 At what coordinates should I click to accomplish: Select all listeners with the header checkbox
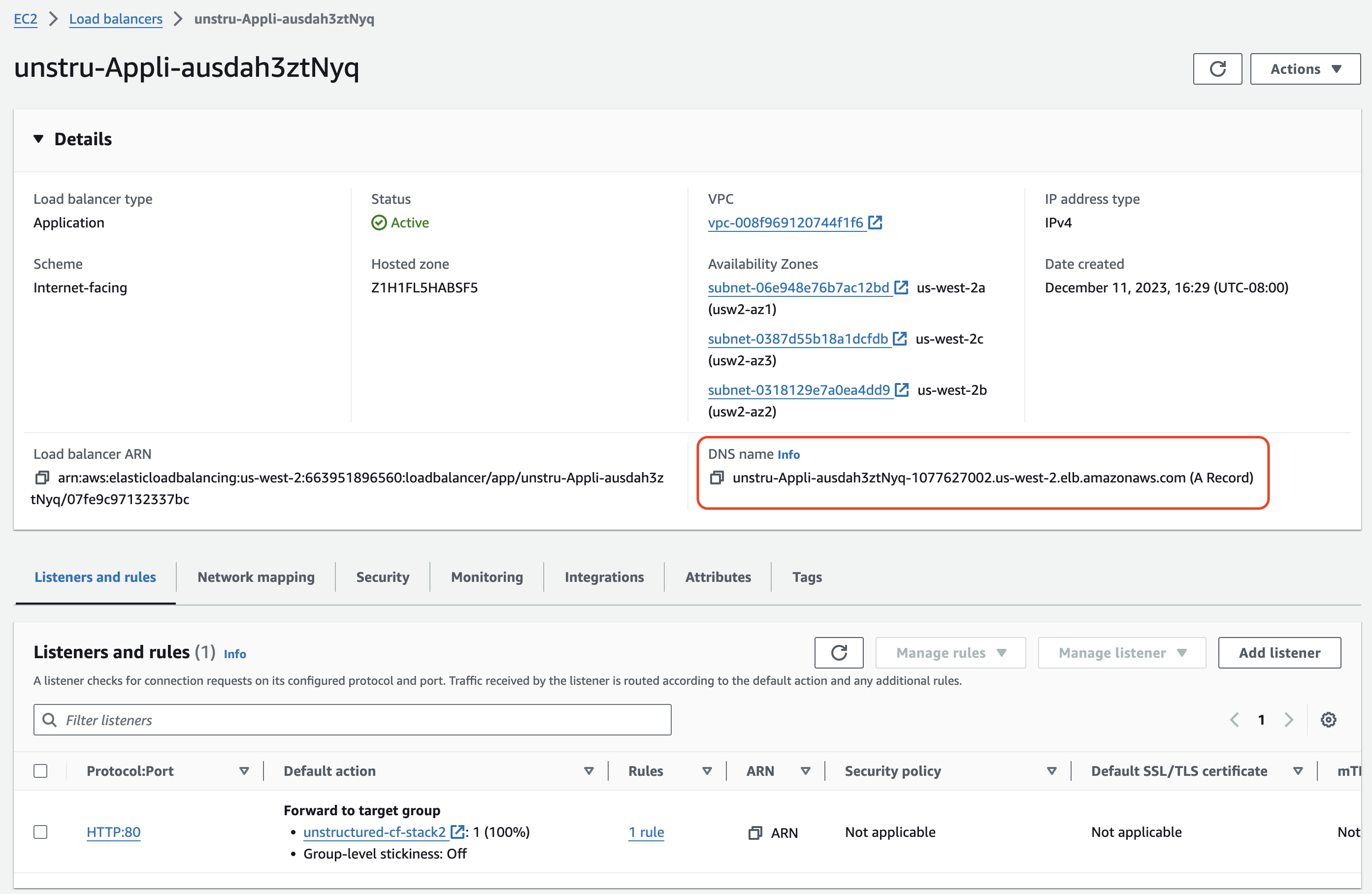[40, 770]
